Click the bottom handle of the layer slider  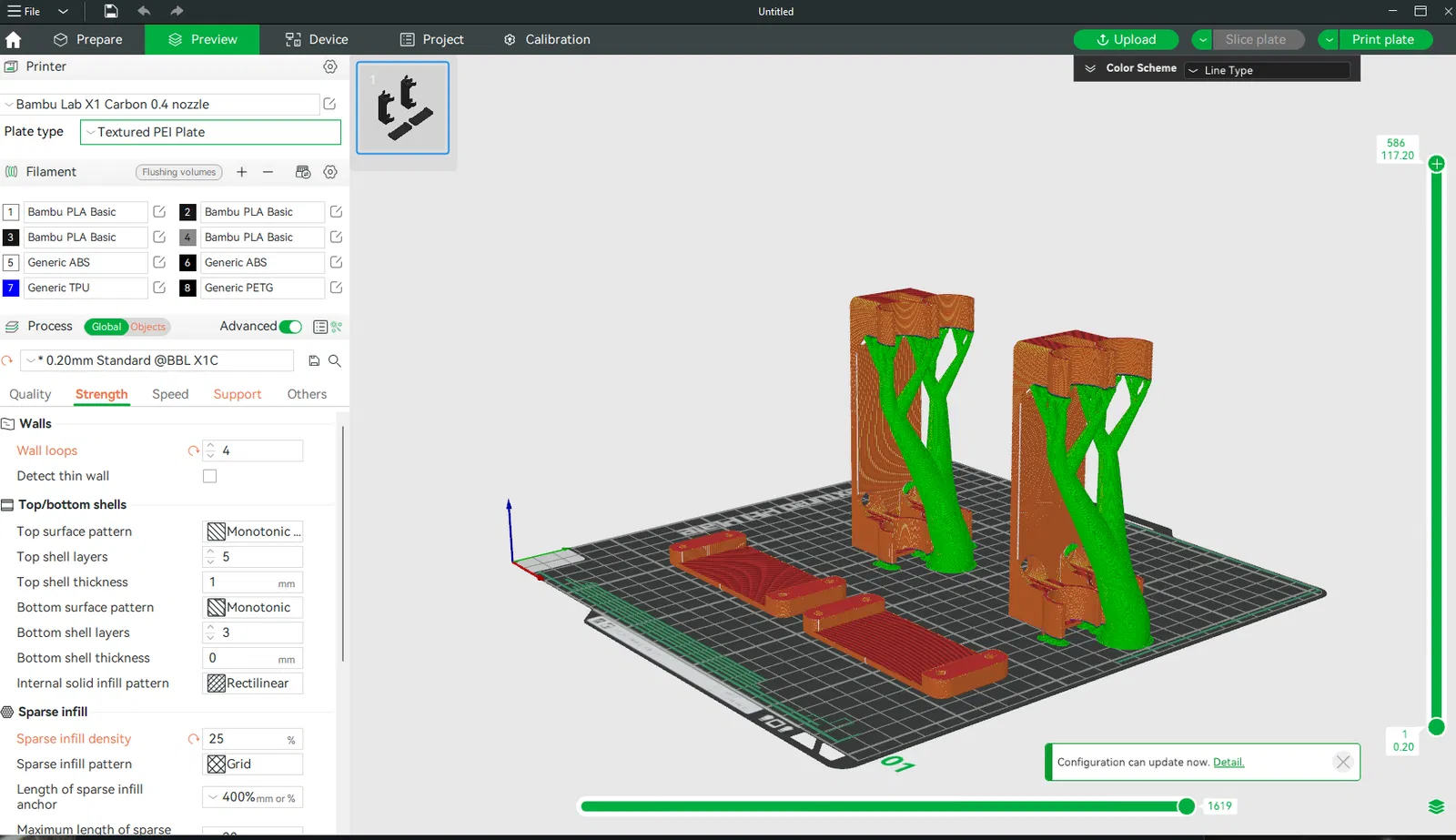1436,726
